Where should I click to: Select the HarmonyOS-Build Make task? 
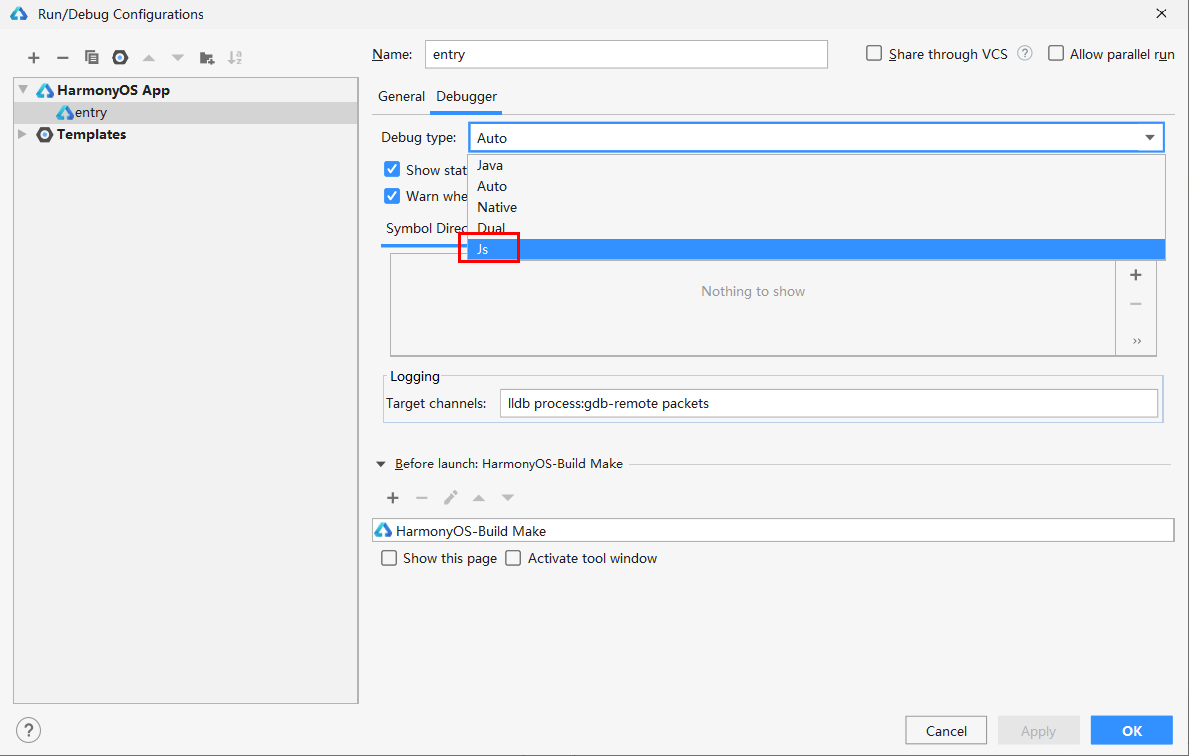coord(773,531)
